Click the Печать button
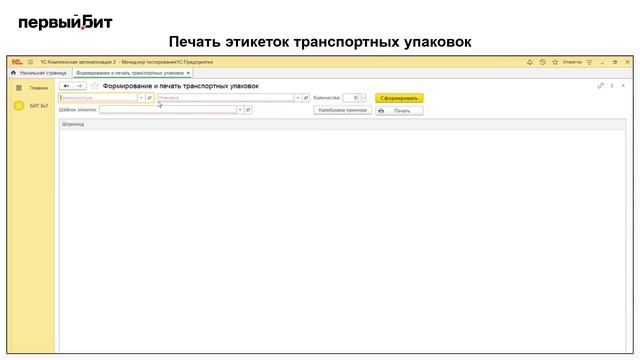 click(x=399, y=111)
